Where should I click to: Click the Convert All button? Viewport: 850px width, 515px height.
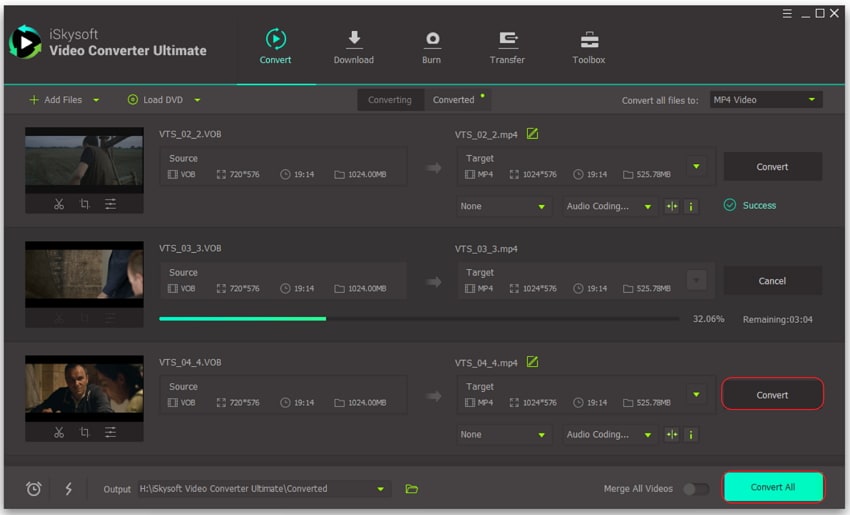(773, 487)
